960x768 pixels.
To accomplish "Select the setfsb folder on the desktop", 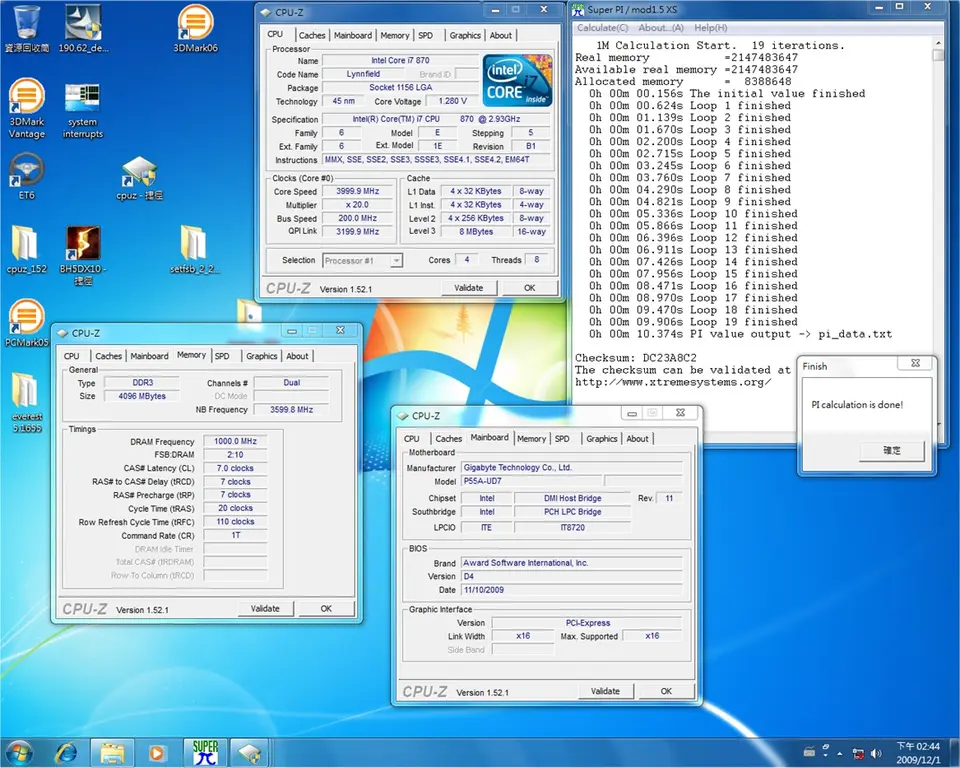I will coord(194,244).
